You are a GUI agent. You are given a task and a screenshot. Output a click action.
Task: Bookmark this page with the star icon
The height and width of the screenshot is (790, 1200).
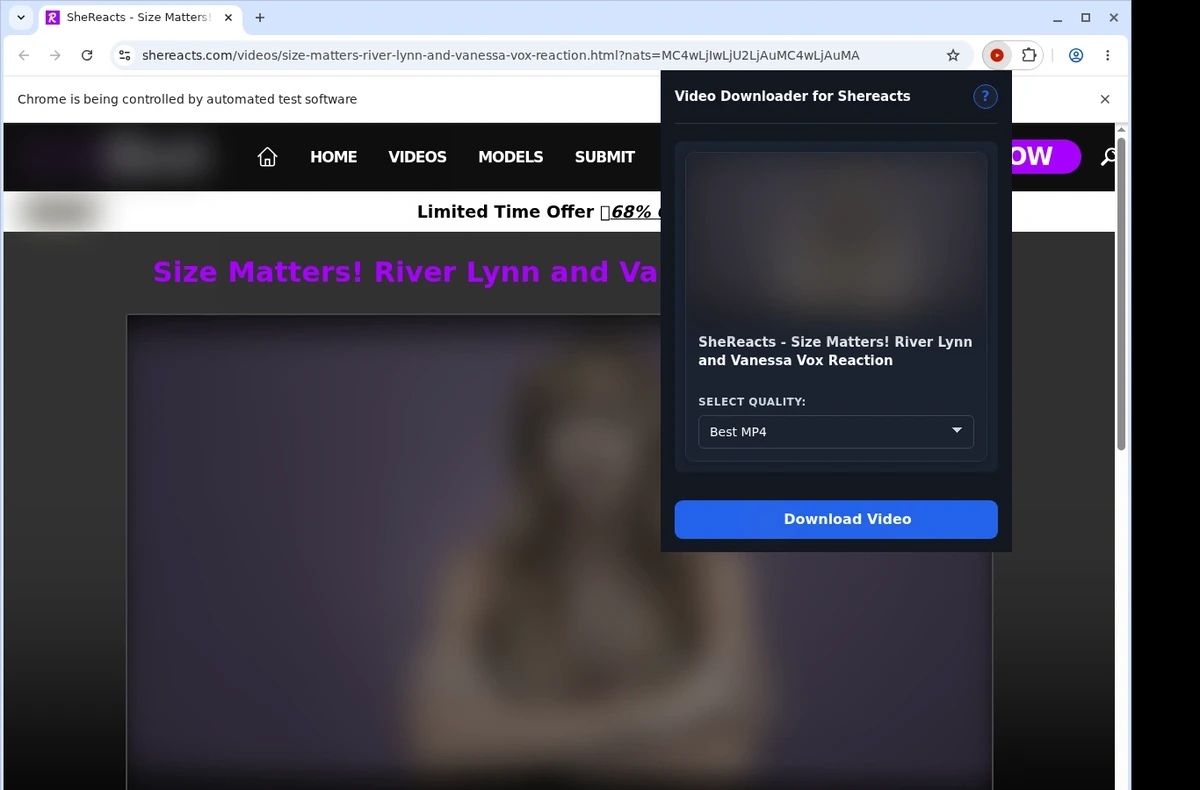point(953,56)
